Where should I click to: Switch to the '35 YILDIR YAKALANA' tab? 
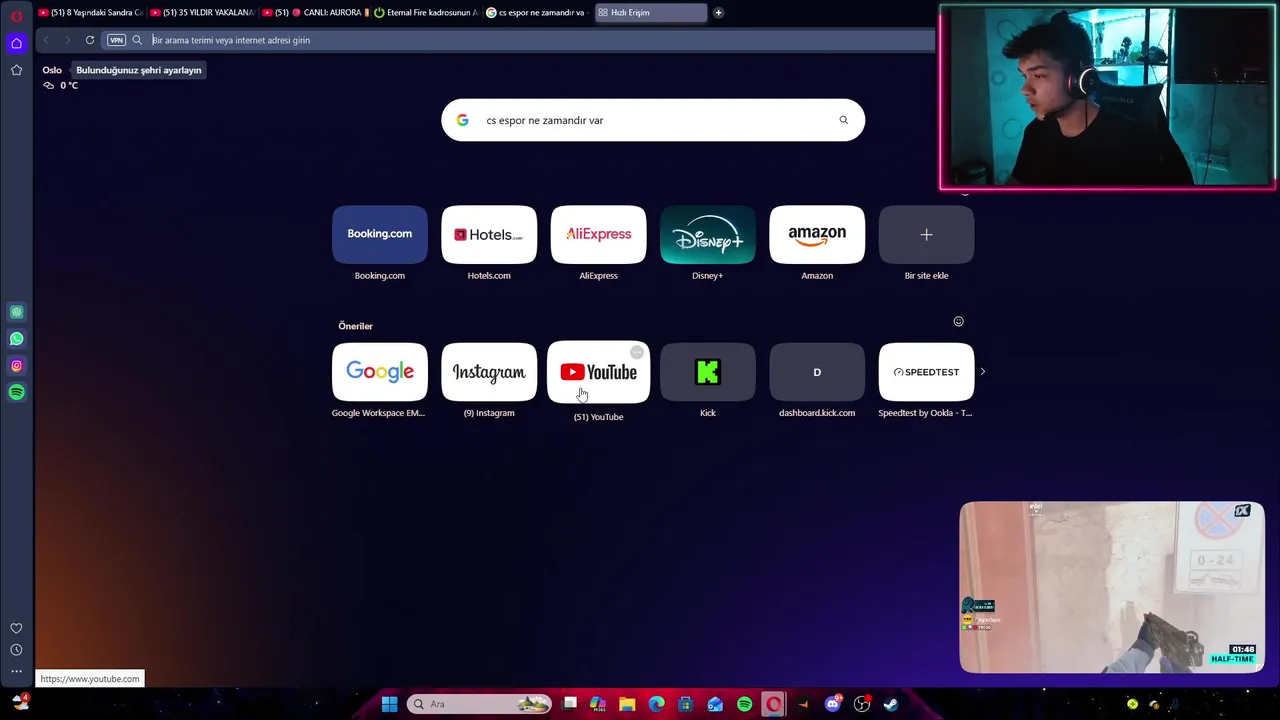click(x=202, y=13)
